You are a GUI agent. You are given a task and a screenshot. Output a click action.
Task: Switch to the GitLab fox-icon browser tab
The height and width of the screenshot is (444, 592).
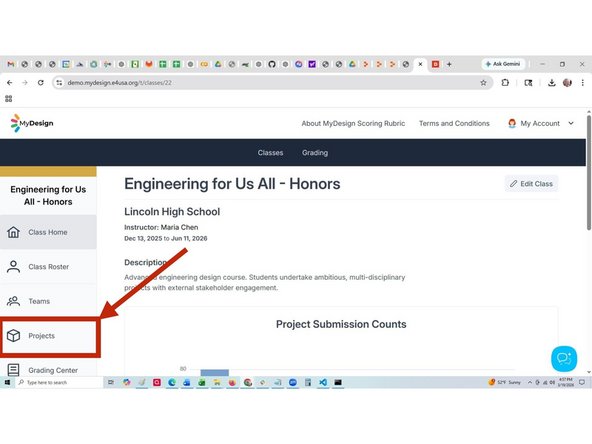tap(149, 64)
